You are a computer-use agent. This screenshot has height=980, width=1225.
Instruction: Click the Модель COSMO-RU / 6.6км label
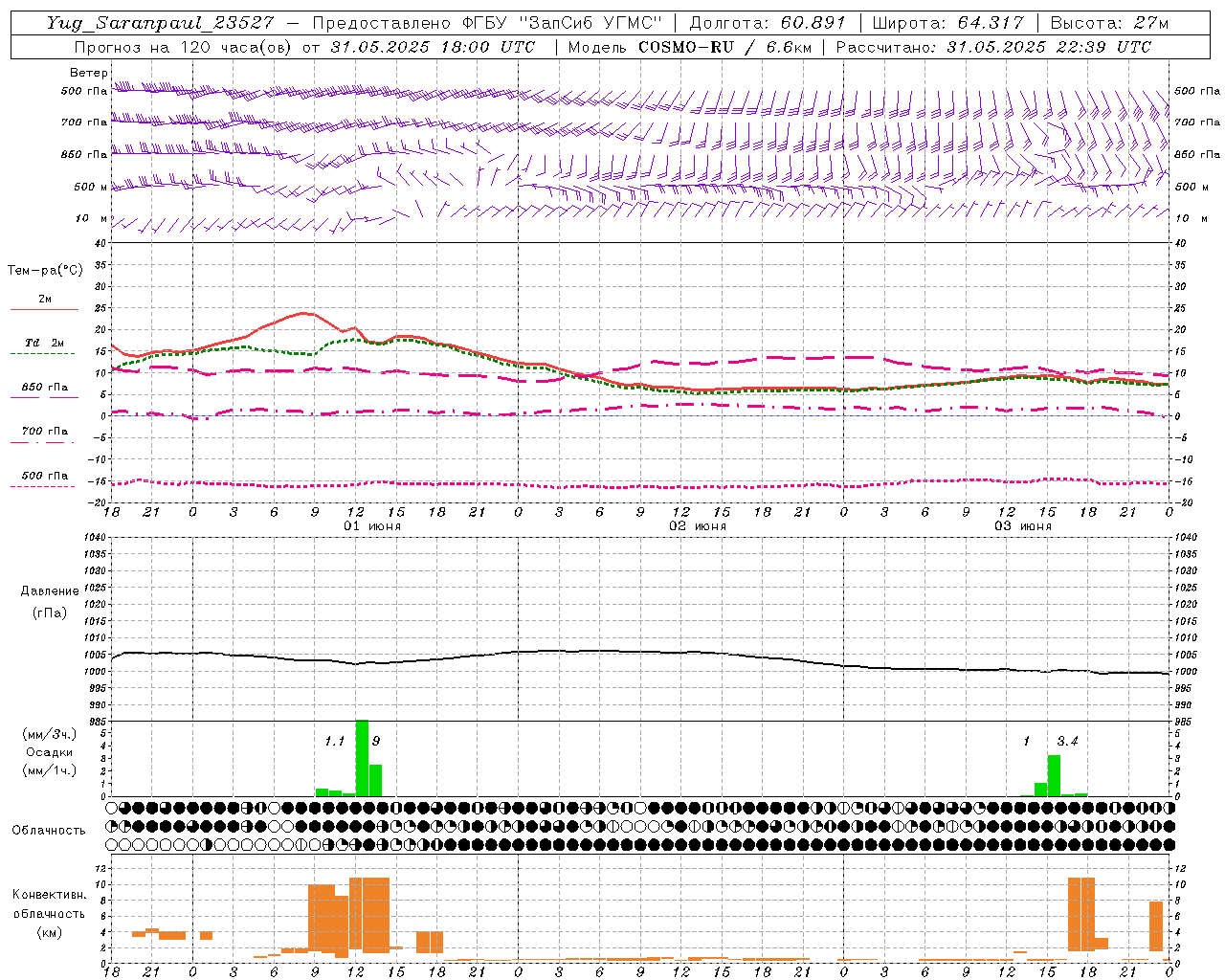pos(689,47)
